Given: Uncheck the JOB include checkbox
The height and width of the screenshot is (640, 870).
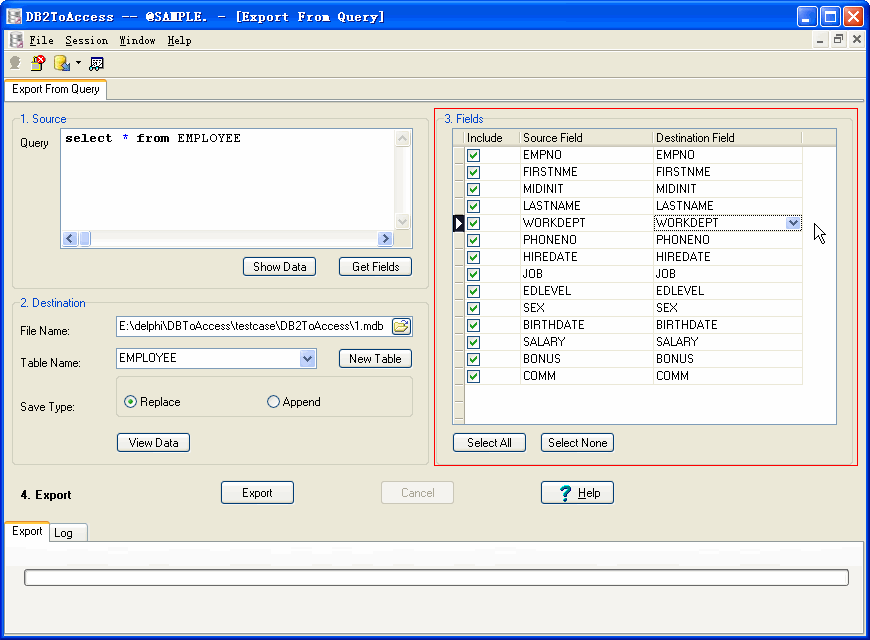Looking at the screenshot, I should click(473, 274).
